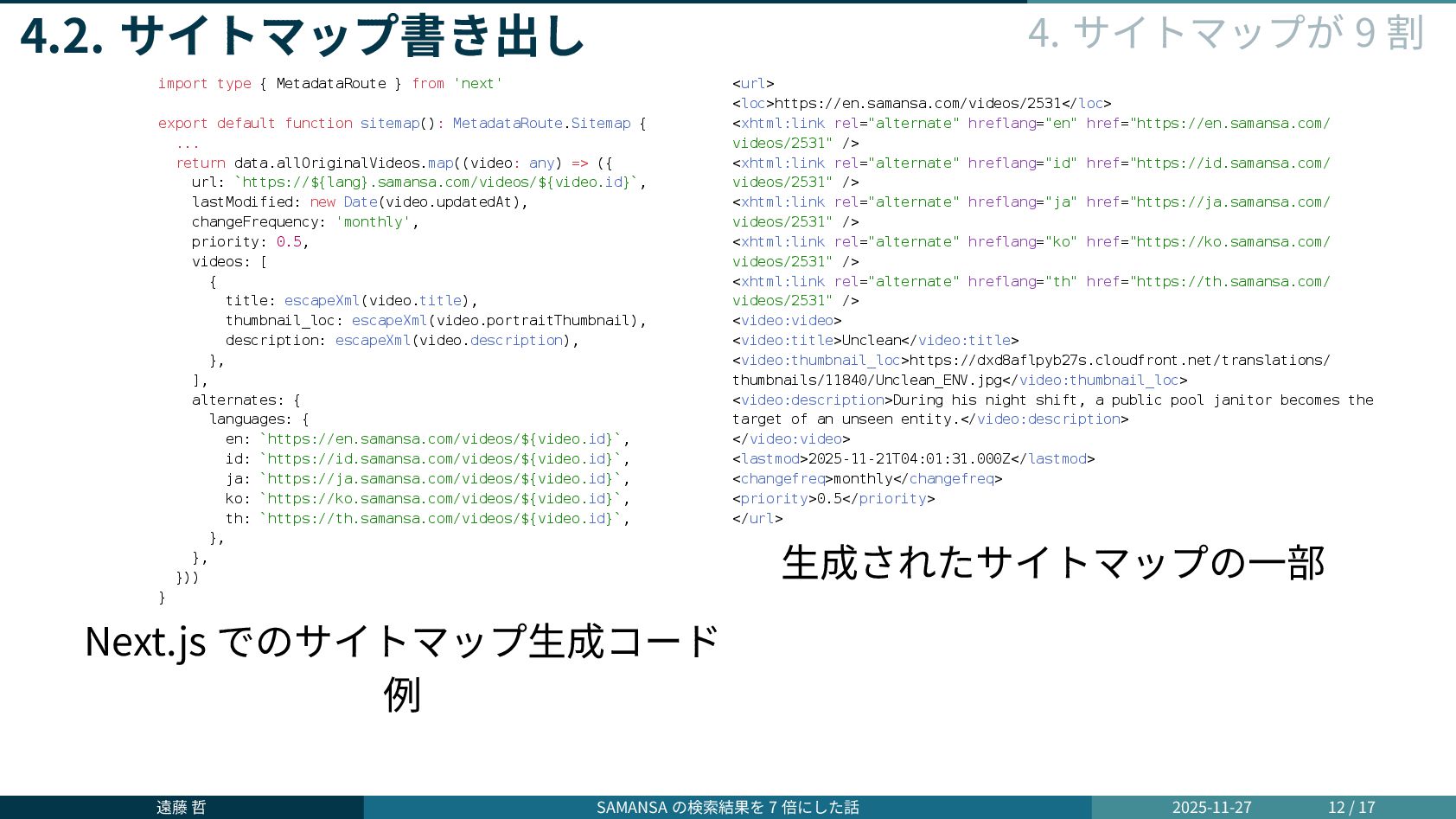Select the "<video:title>Unclean" XML line
The height and width of the screenshot is (819, 1456).
pyautogui.click(x=876, y=340)
